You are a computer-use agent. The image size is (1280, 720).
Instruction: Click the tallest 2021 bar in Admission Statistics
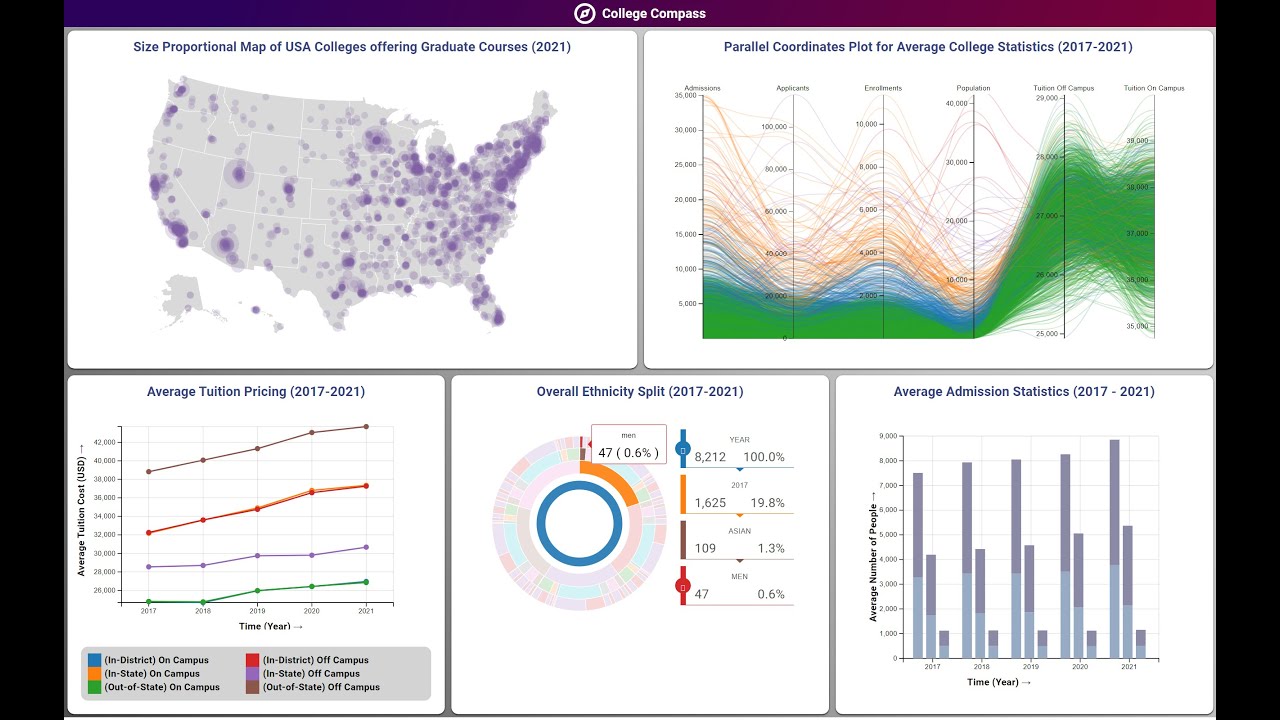pyautogui.click(x=1114, y=549)
